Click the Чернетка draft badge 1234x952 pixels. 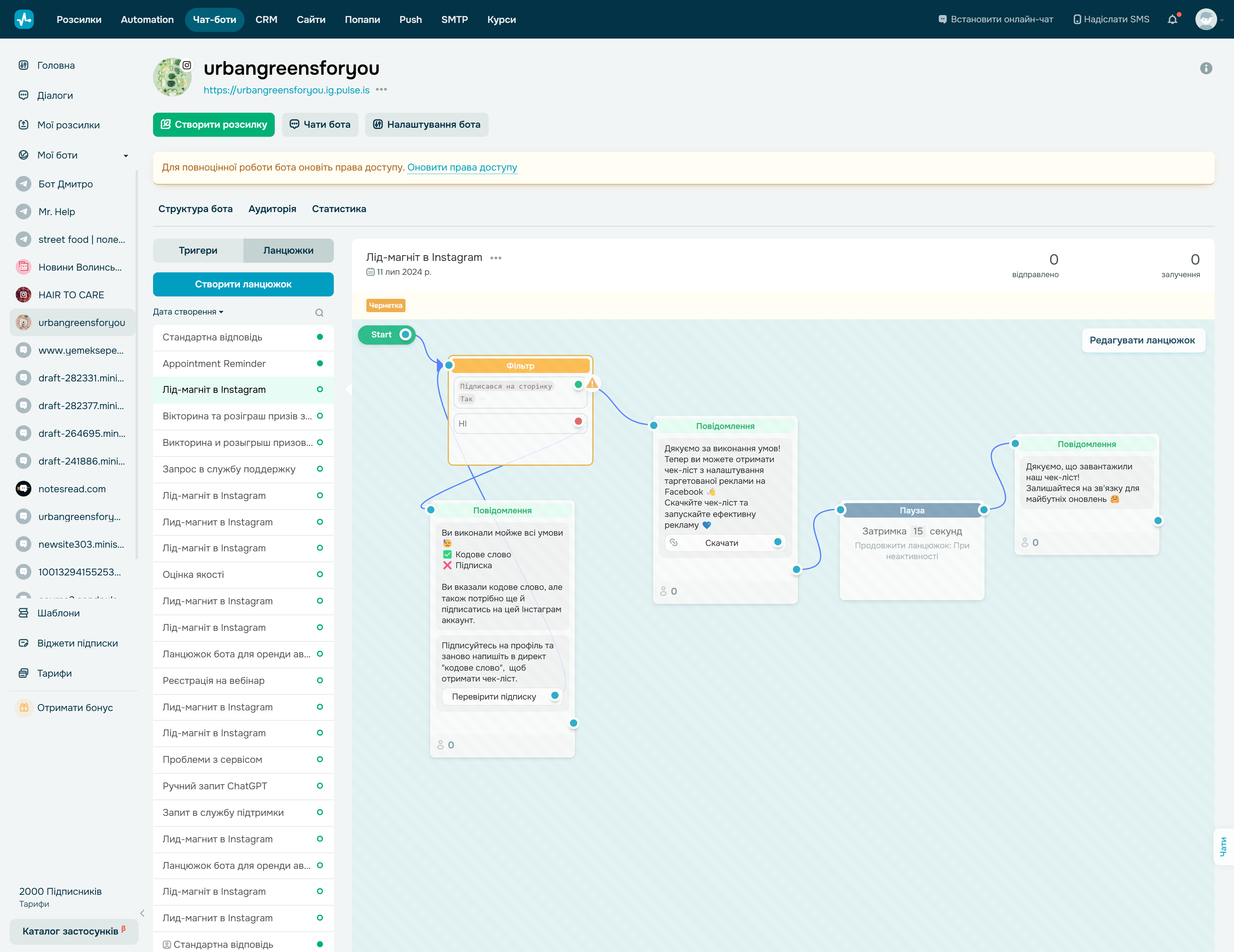pyautogui.click(x=386, y=305)
